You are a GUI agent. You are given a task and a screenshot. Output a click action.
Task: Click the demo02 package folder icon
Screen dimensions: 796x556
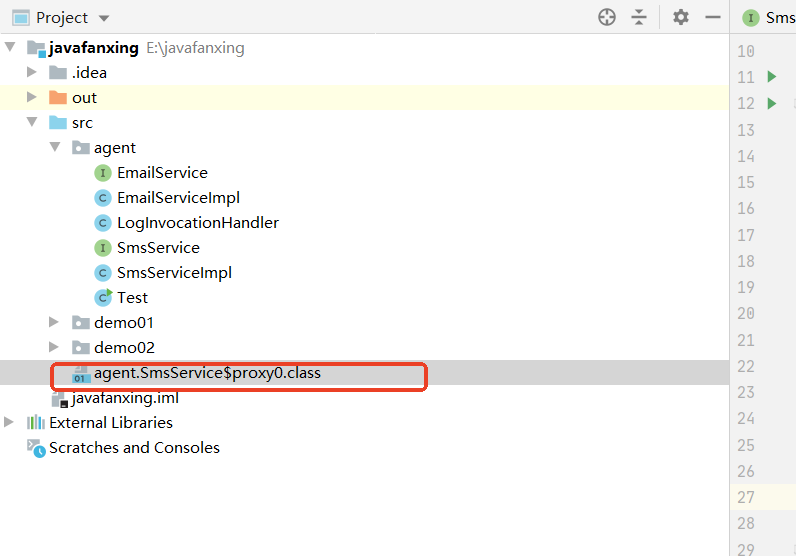pos(81,347)
